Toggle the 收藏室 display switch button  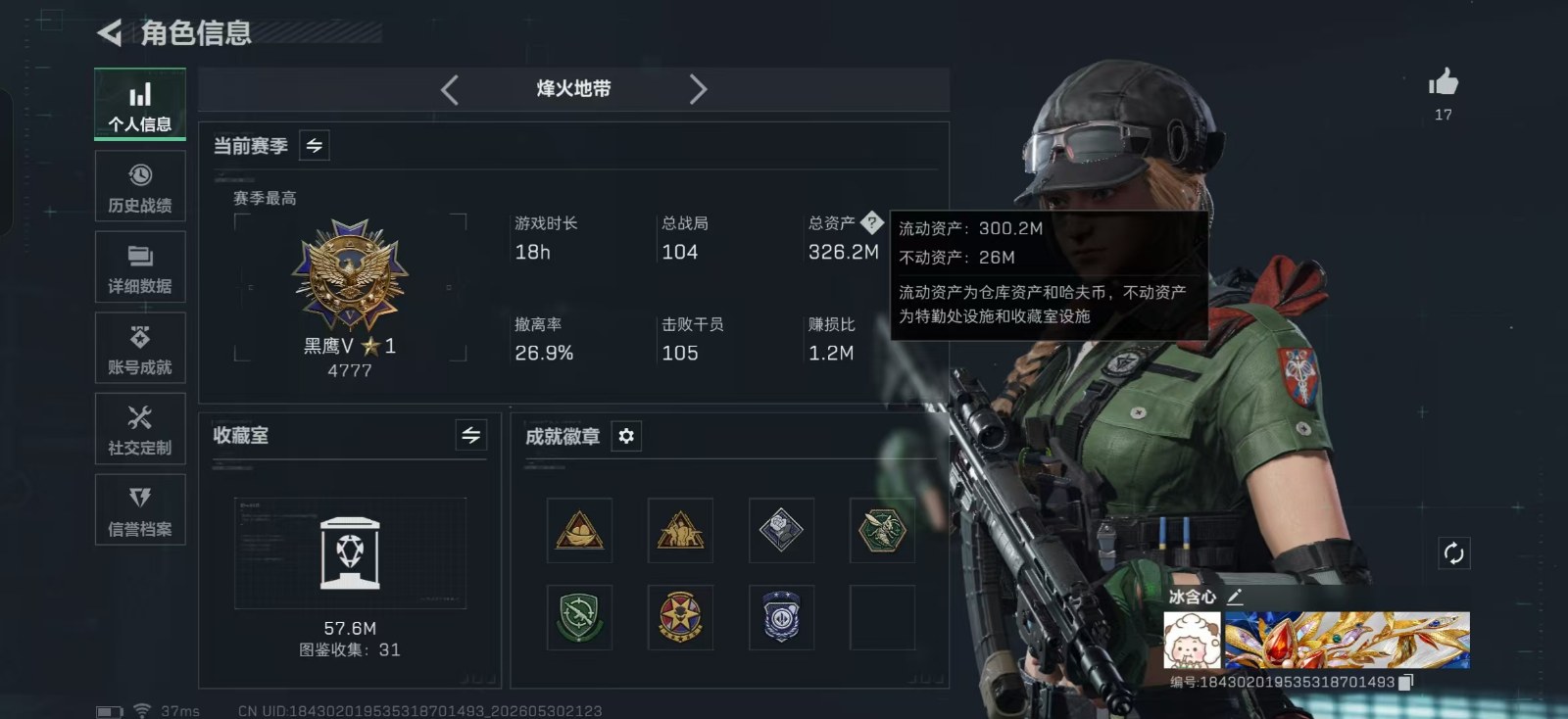(x=471, y=435)
